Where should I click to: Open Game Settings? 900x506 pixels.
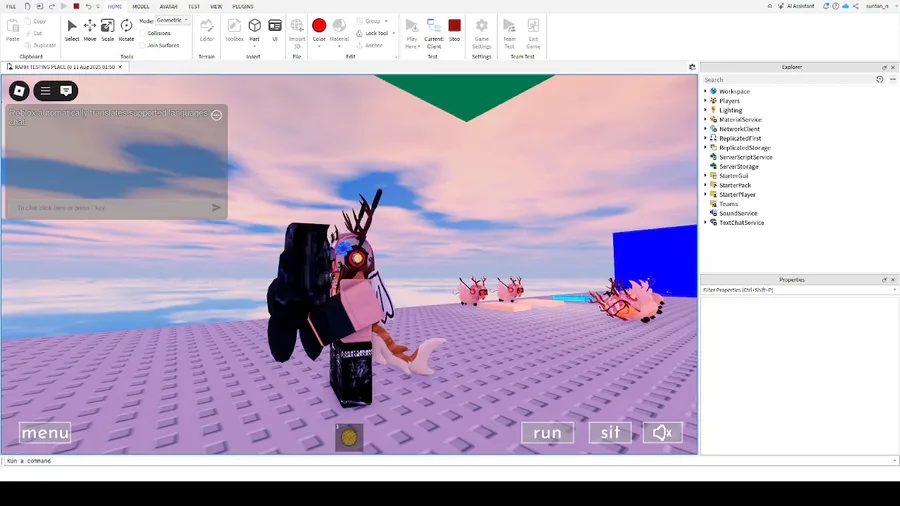(x=482, y=33)
